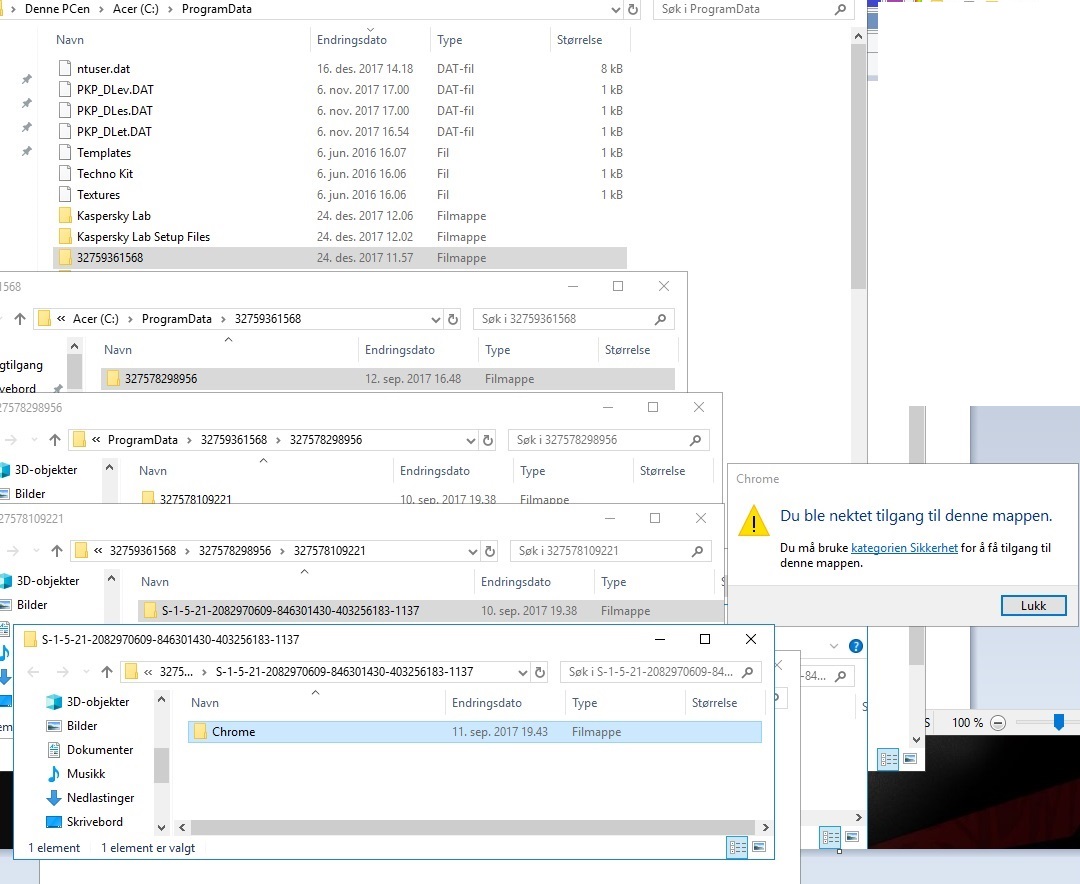Click the ProgramData window vertical scrollbar
Viewport: 1080px width, 884px height.
pos(858,165)
